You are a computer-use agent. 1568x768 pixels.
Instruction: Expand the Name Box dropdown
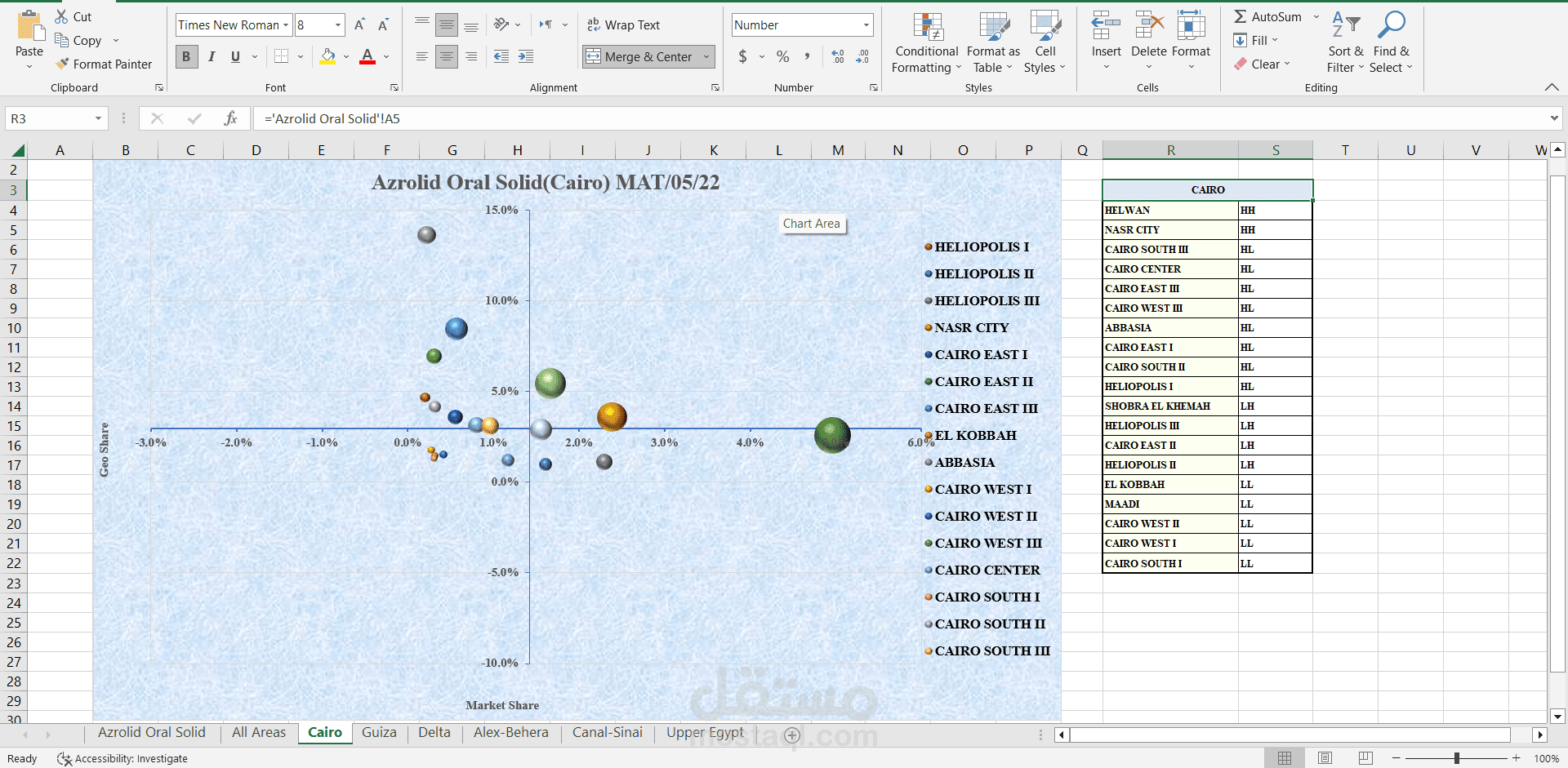click(98, 118)
